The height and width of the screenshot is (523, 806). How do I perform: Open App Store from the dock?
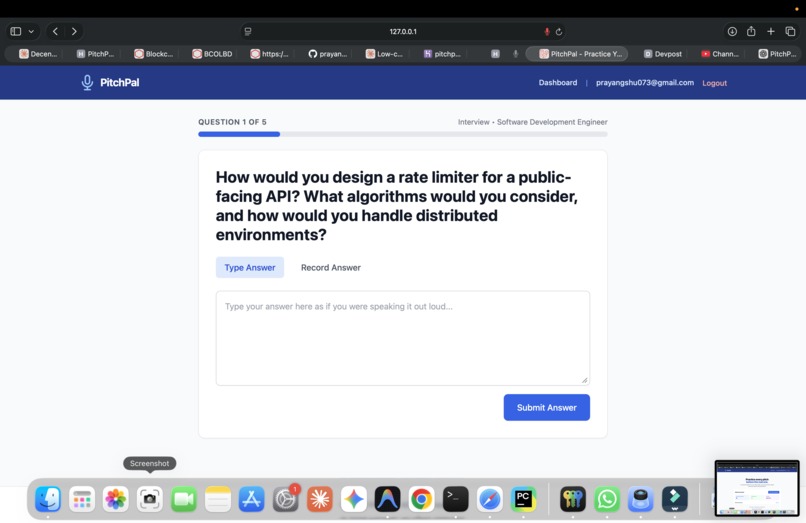click(252, 499)
